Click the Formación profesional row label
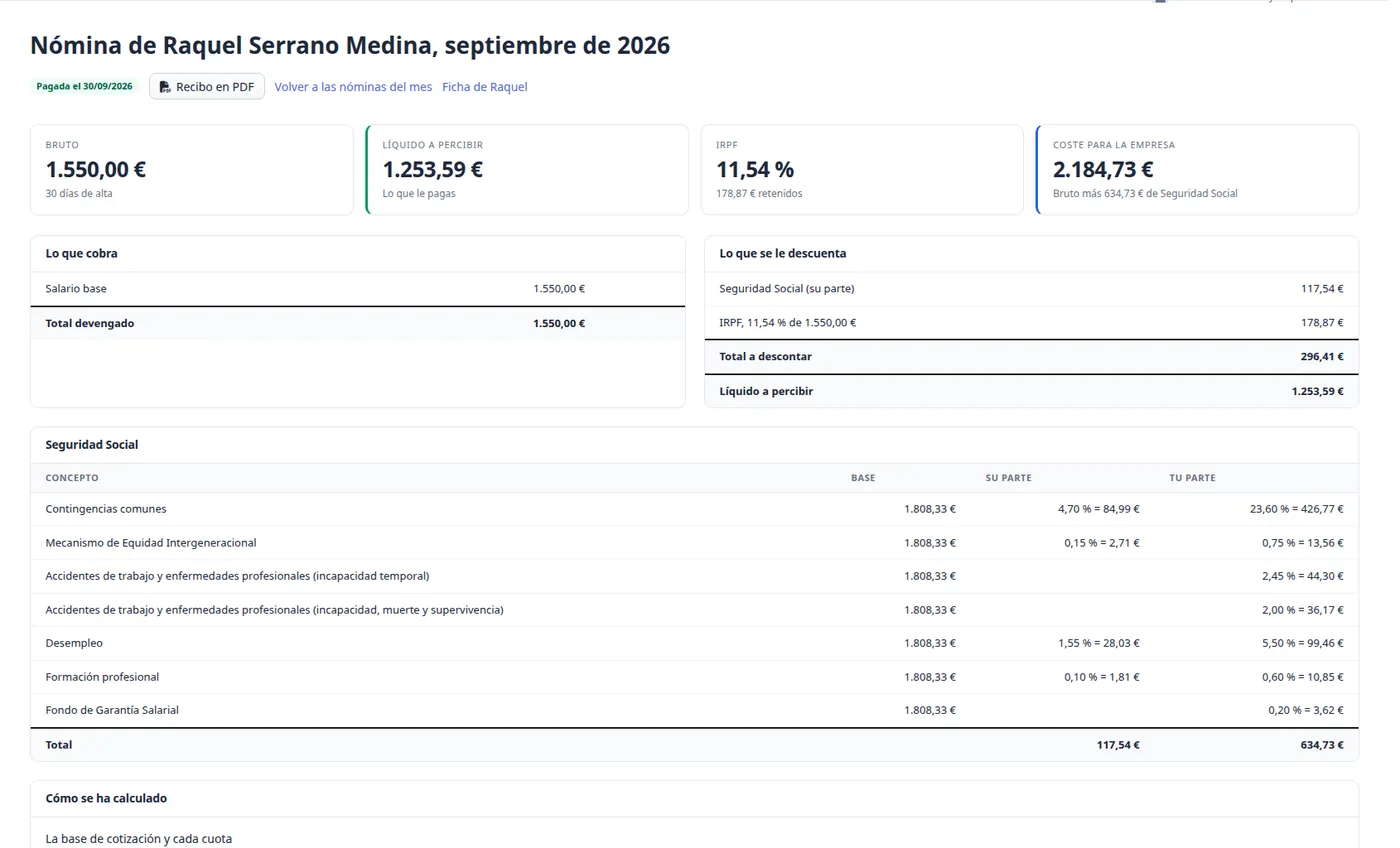The width and height of the screenshot is (1400, 848). [x=102, y=677]
